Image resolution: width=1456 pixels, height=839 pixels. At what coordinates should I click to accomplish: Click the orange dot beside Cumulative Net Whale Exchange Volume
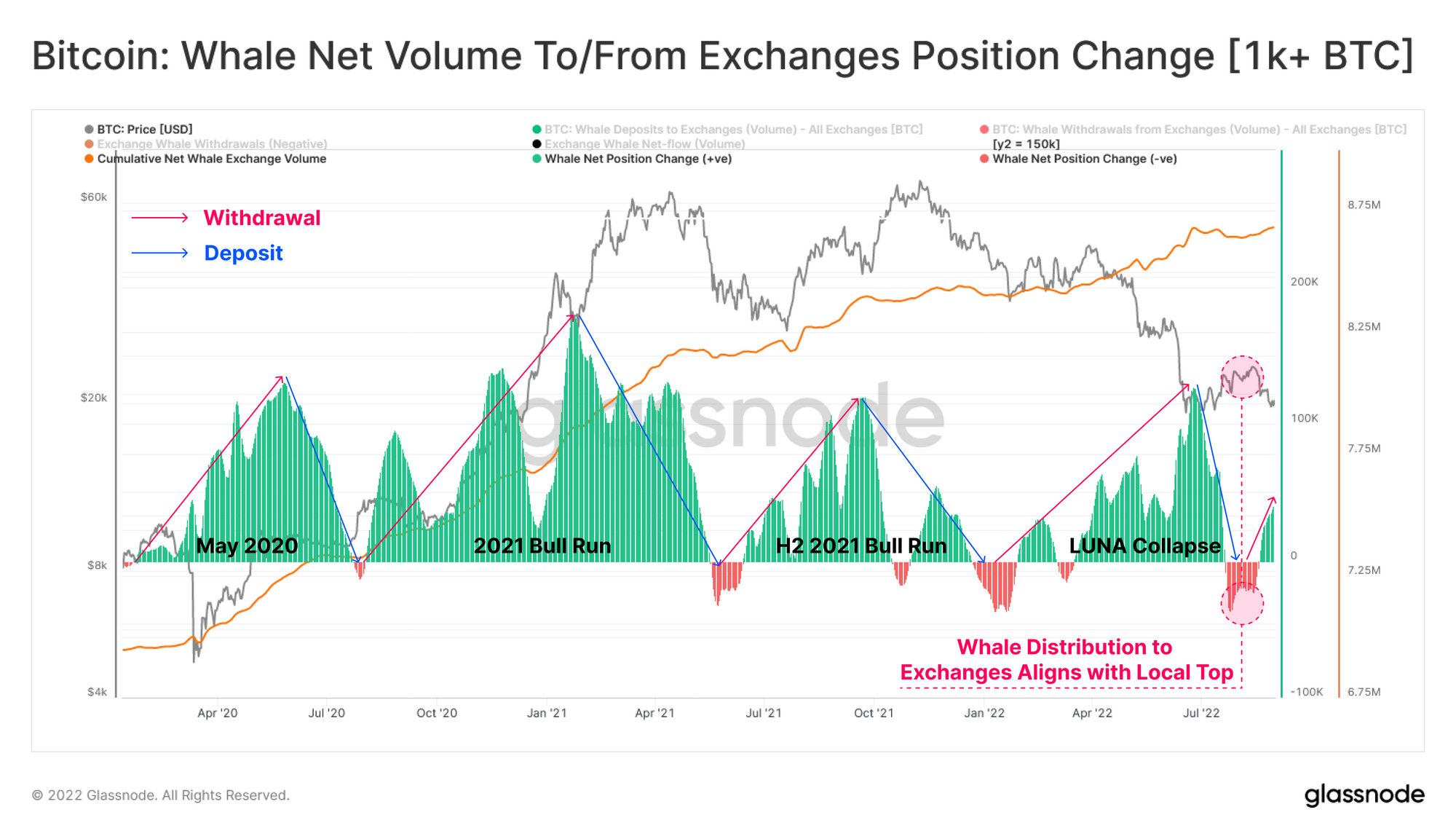[x=89, y=159]
